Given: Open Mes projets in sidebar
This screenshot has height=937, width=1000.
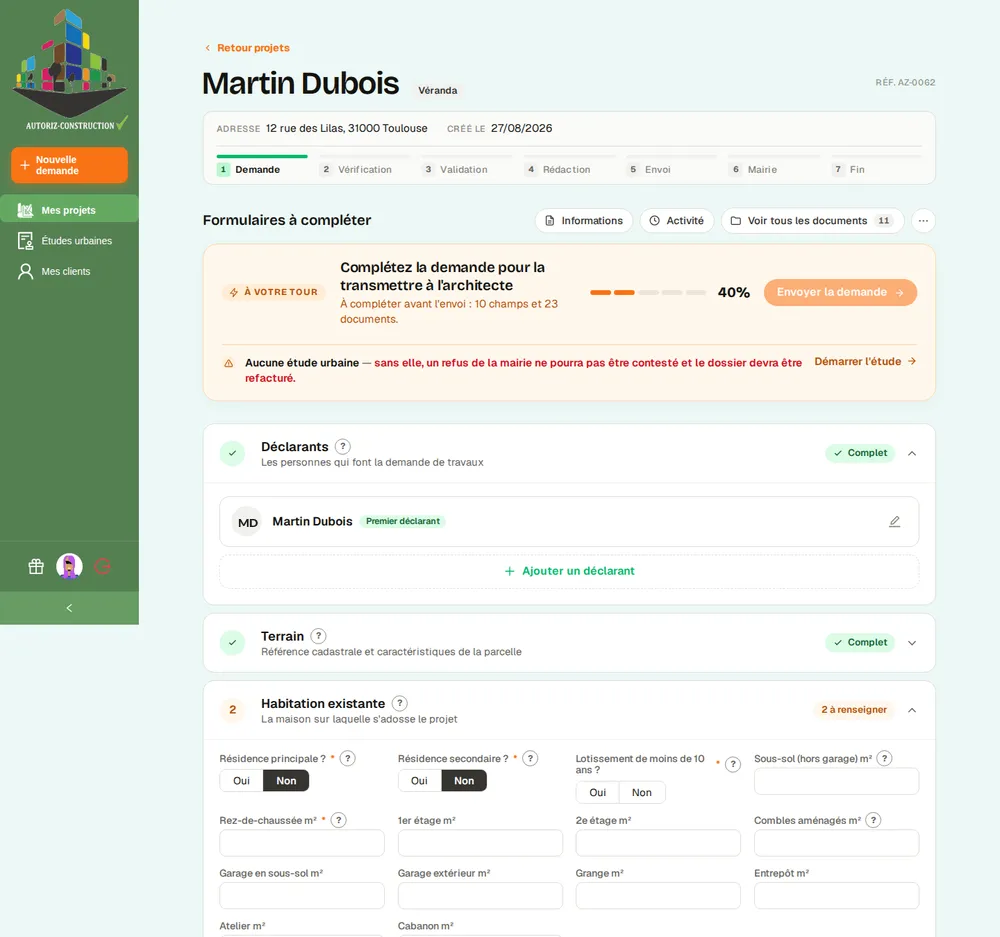Looking at the screenshot, I should coord(70,210).
